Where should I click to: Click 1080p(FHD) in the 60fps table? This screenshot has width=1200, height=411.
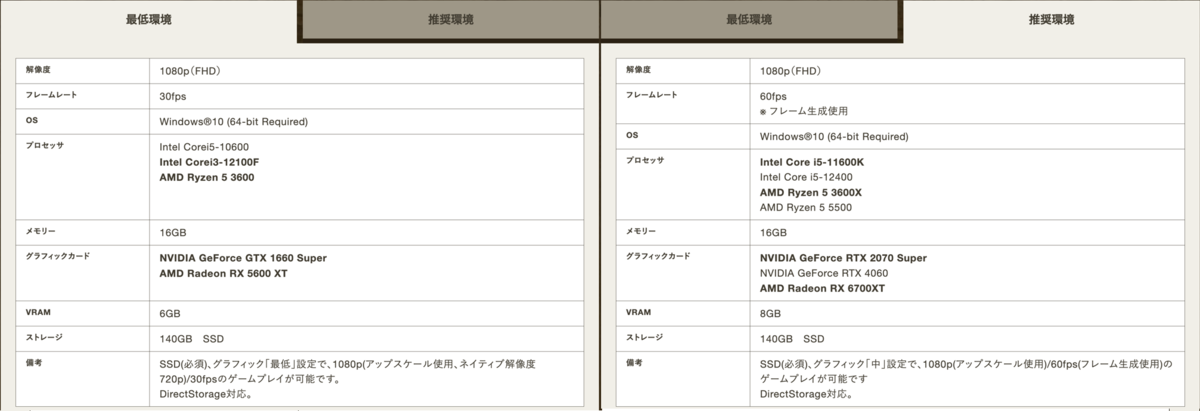click(790, 71)
